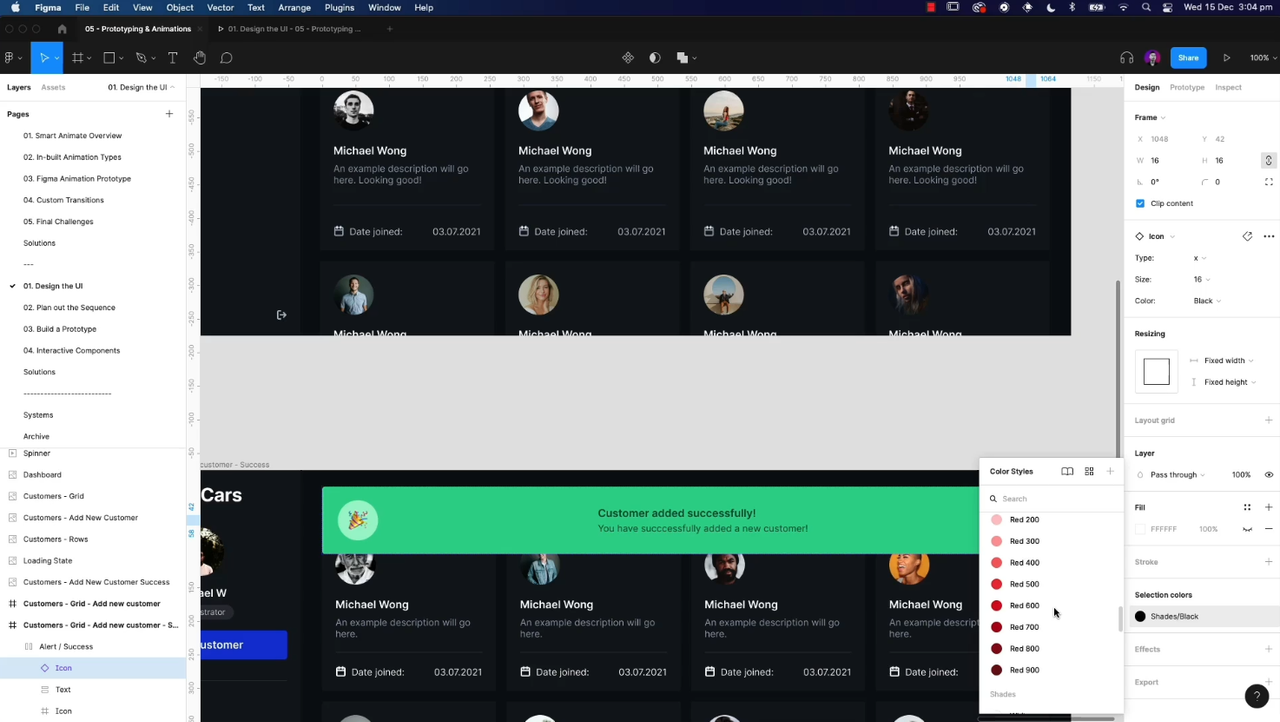Enable the Clip content checkbox

tap(1140, 203)
